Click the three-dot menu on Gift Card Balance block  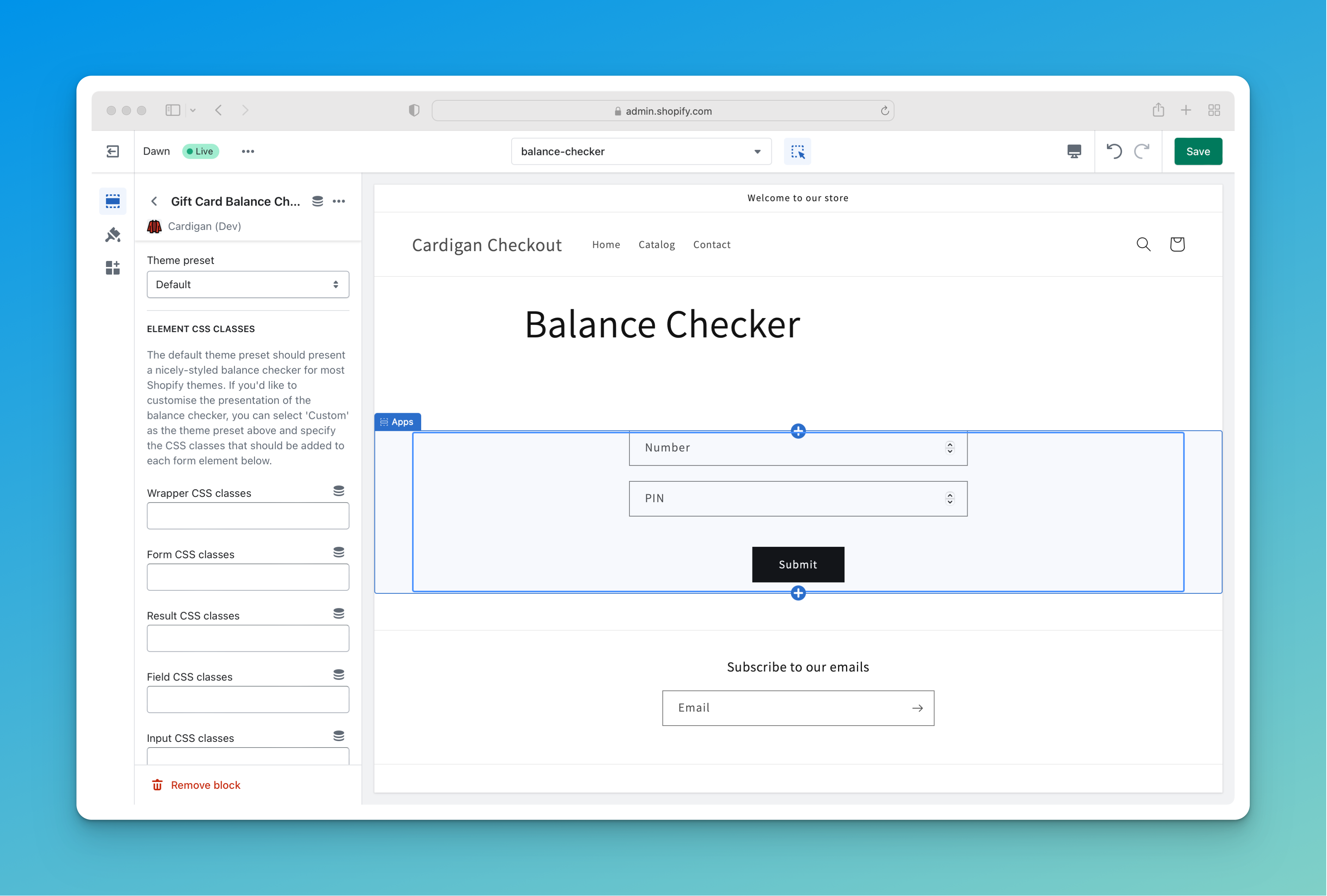pyautogui.click(x=340, y=201)
